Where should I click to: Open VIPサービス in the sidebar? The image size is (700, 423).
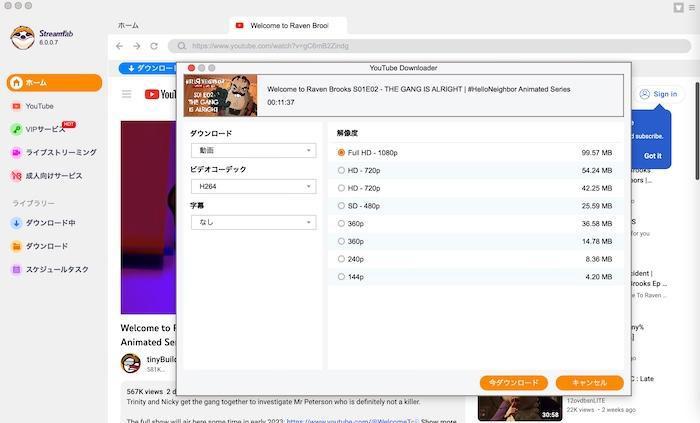coord(45,129)
